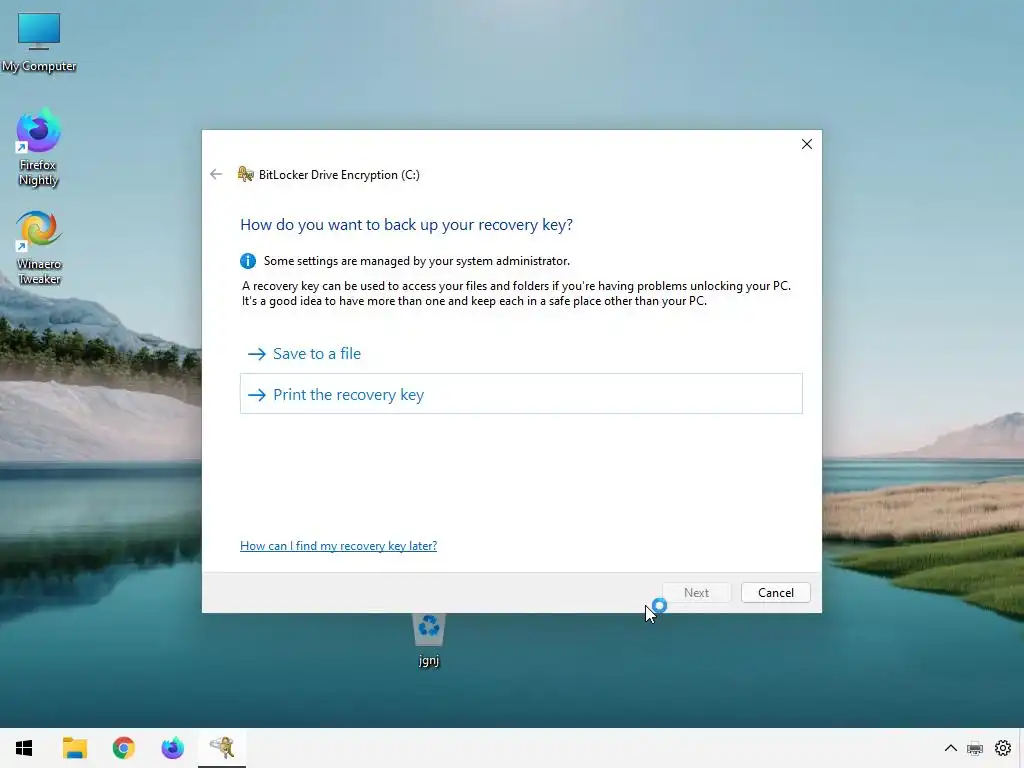Launch Firefox Nightly from the taskbar
Image resolution: width=1024 pixels, height=768 pixels.
[x=172, y=748]
